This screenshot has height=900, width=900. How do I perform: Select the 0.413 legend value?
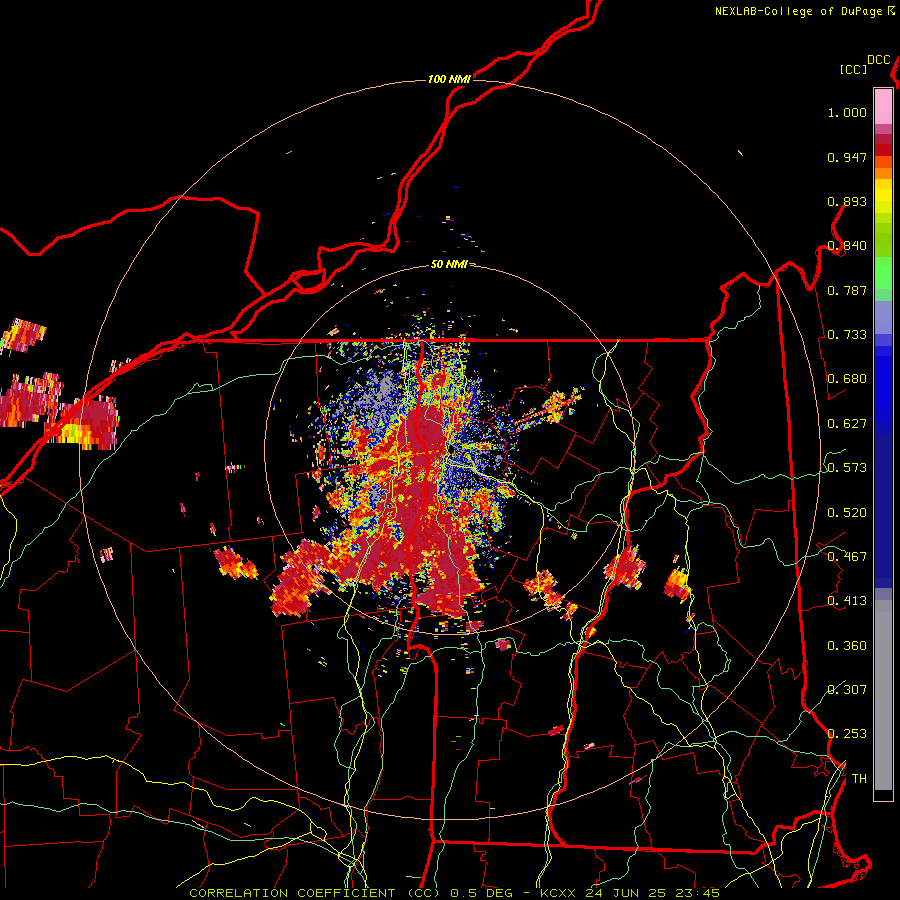847,601
